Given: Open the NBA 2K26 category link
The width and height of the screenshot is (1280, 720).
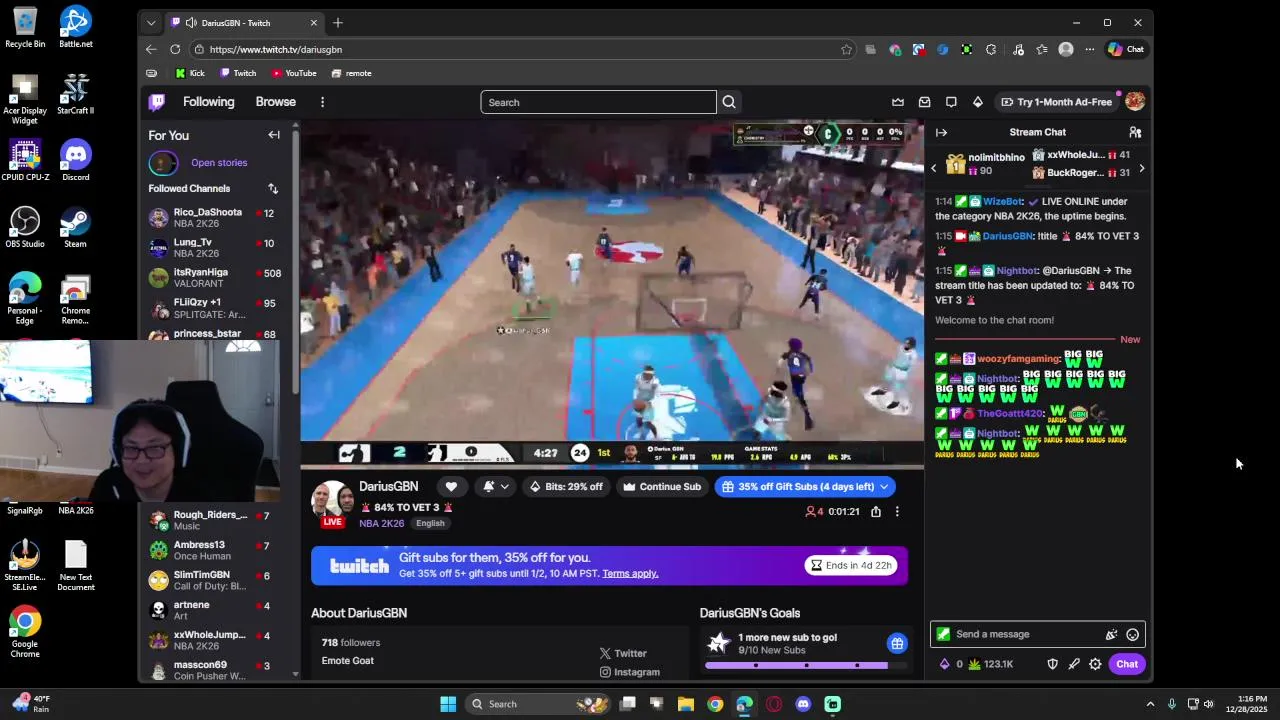Looking at the screenshot, I should click(381, 523).
